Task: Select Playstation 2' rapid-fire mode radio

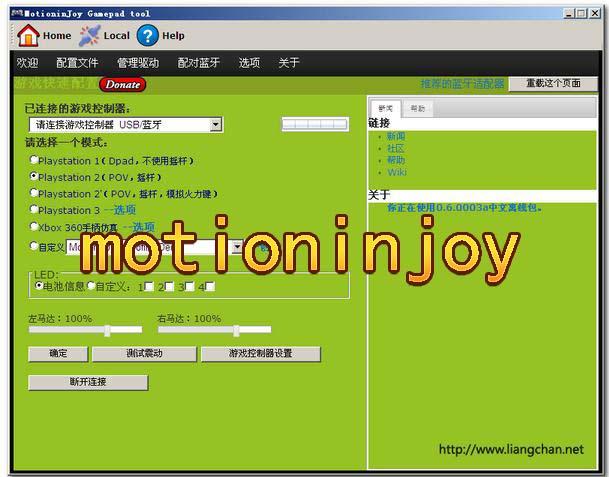Action: [x=34, y=193]
